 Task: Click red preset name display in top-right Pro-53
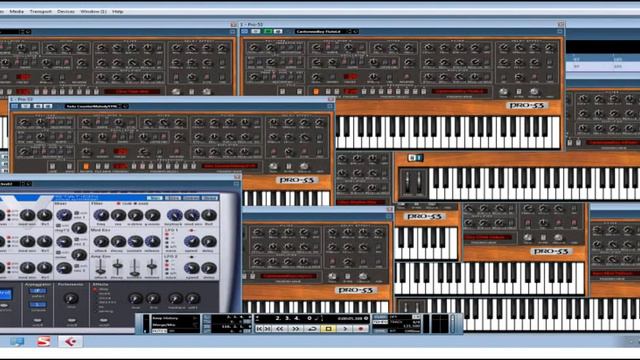tap(459, 91)
